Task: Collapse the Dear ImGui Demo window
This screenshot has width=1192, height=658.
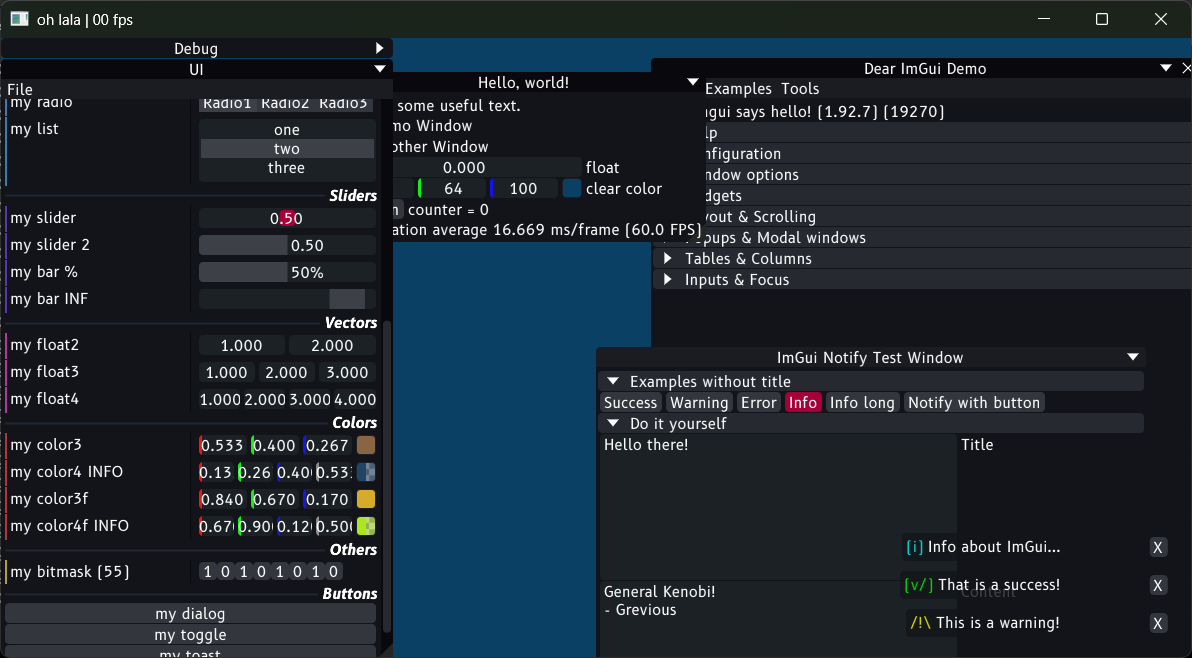Action: point(1165,68)
